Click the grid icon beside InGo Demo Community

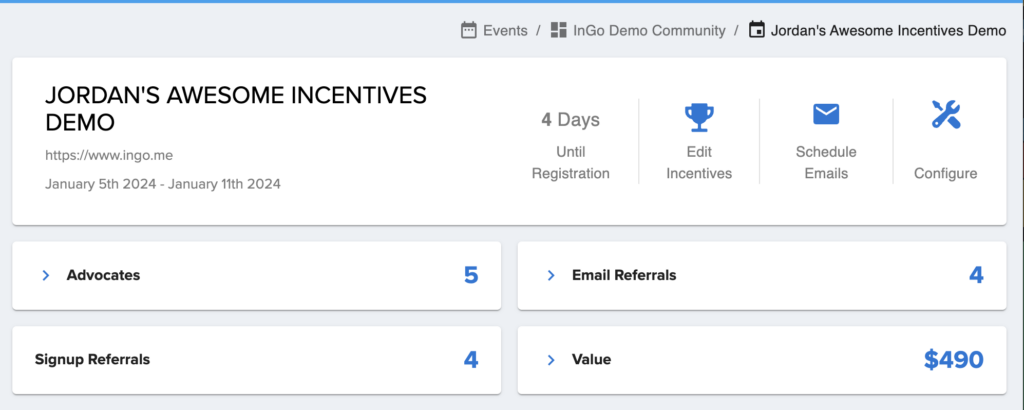pos(558,31)
